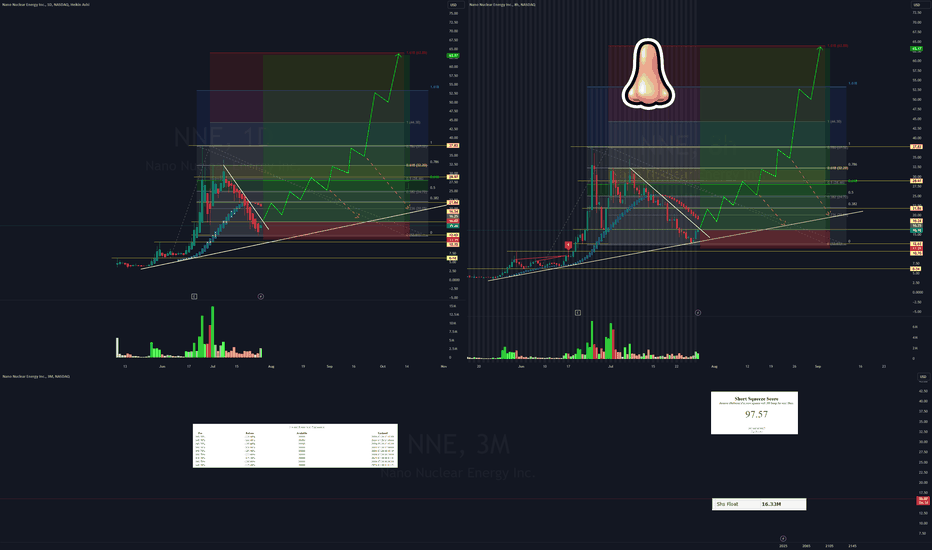Click the 2145 label on the 3M time axis
932x550 pixels.
[852, 546]
